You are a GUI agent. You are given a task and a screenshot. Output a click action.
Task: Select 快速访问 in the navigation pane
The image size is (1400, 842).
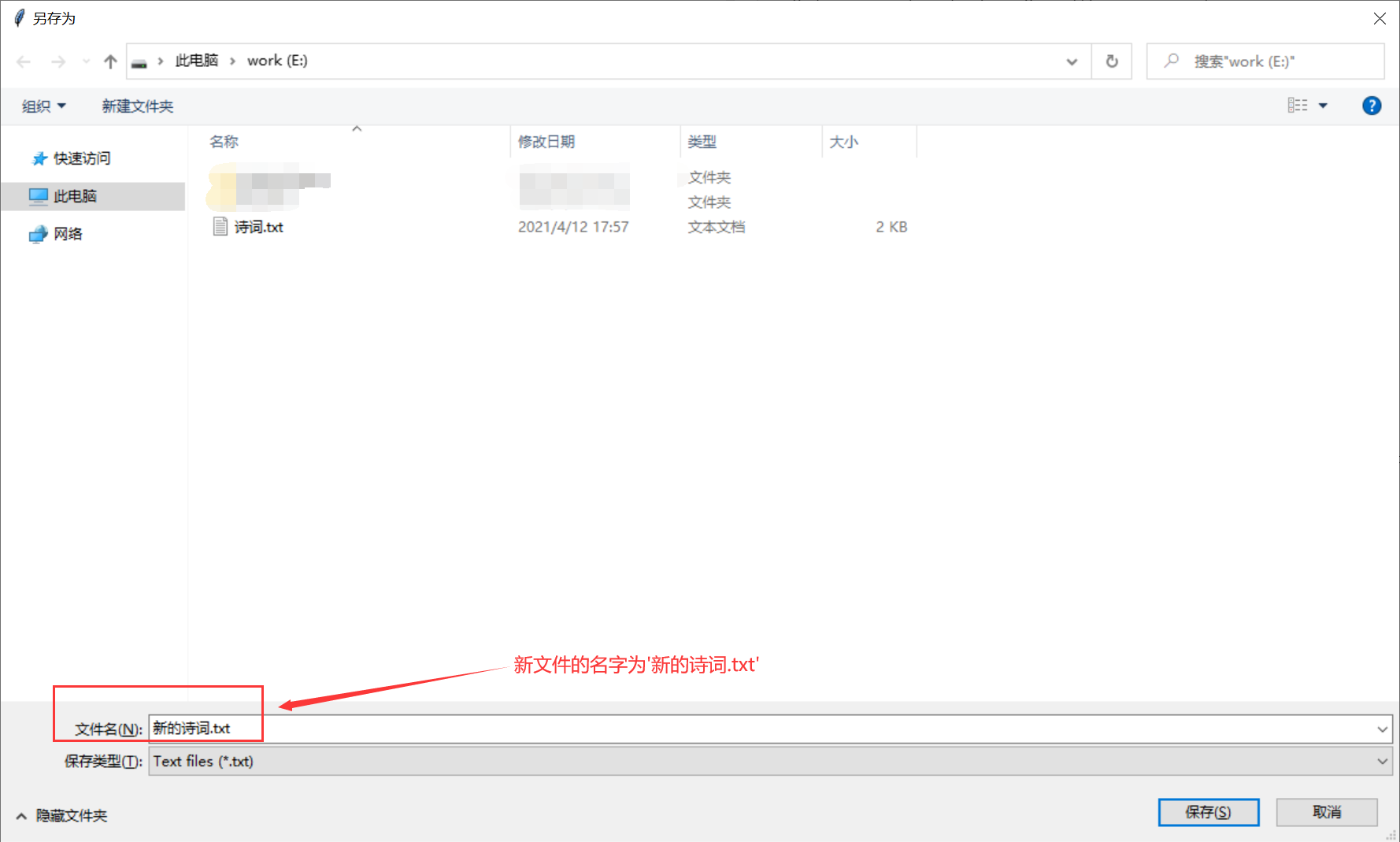click(x=82, y=158)
